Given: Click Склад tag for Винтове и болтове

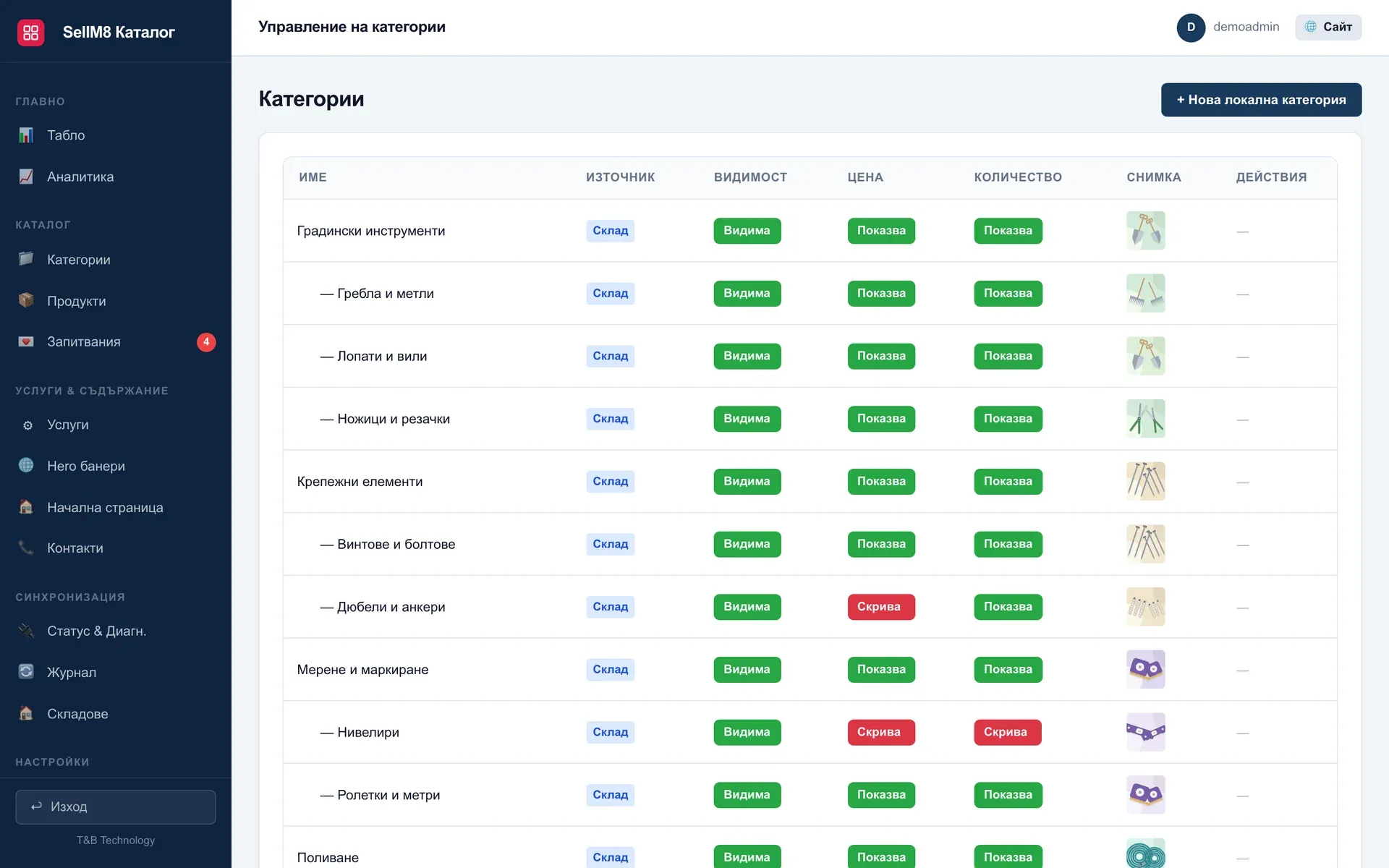Looking at the screenshot, I should (x=610, y=544).
